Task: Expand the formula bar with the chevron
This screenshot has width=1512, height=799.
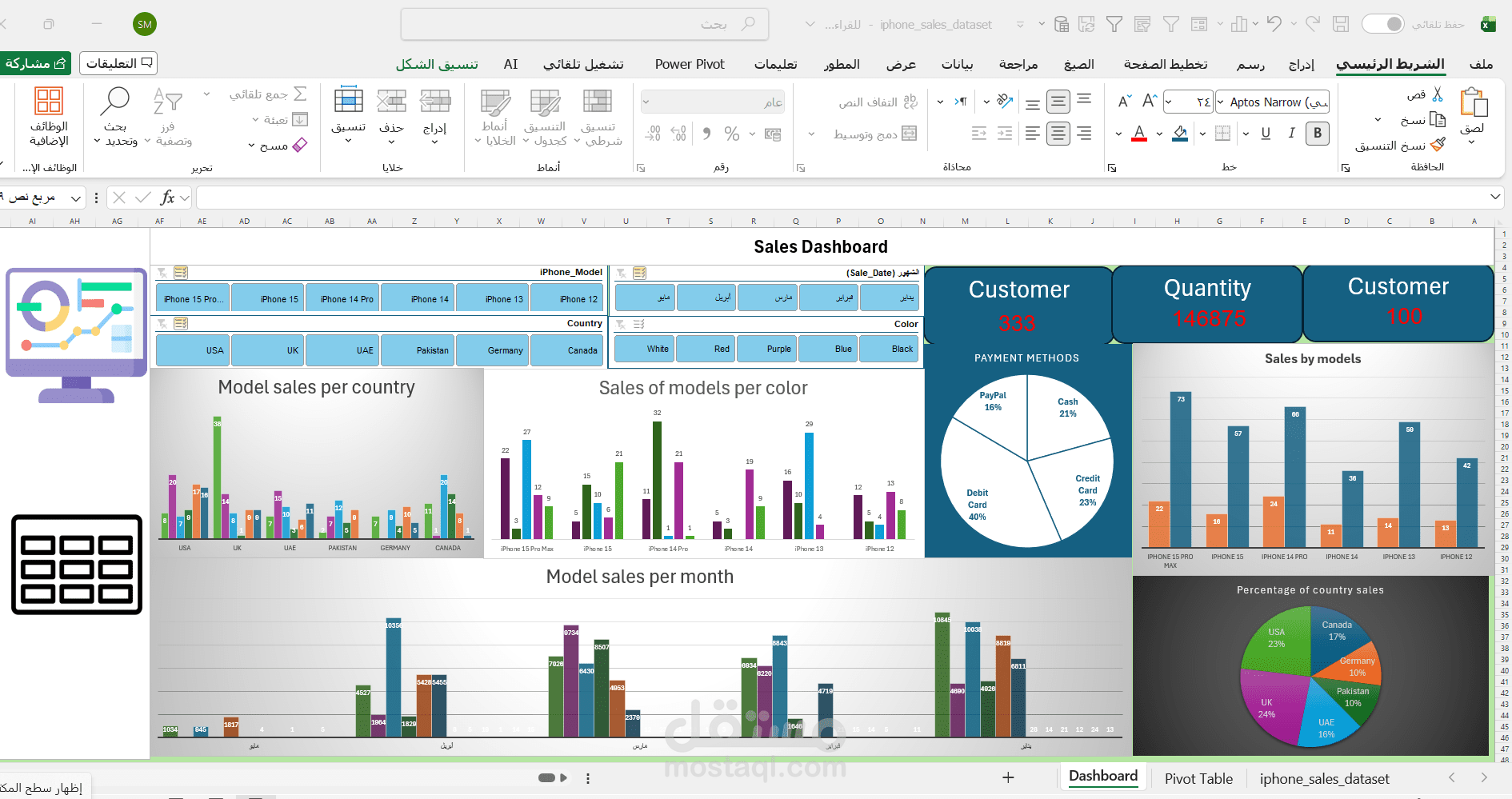Action: point(1495,197)
